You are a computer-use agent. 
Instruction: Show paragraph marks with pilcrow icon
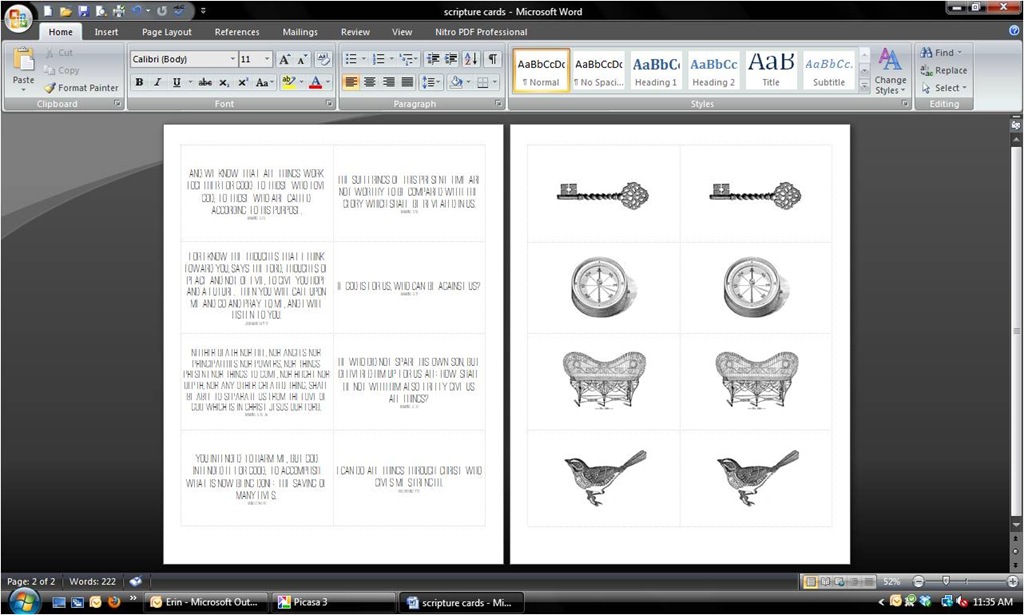click(x=493, y=59)
